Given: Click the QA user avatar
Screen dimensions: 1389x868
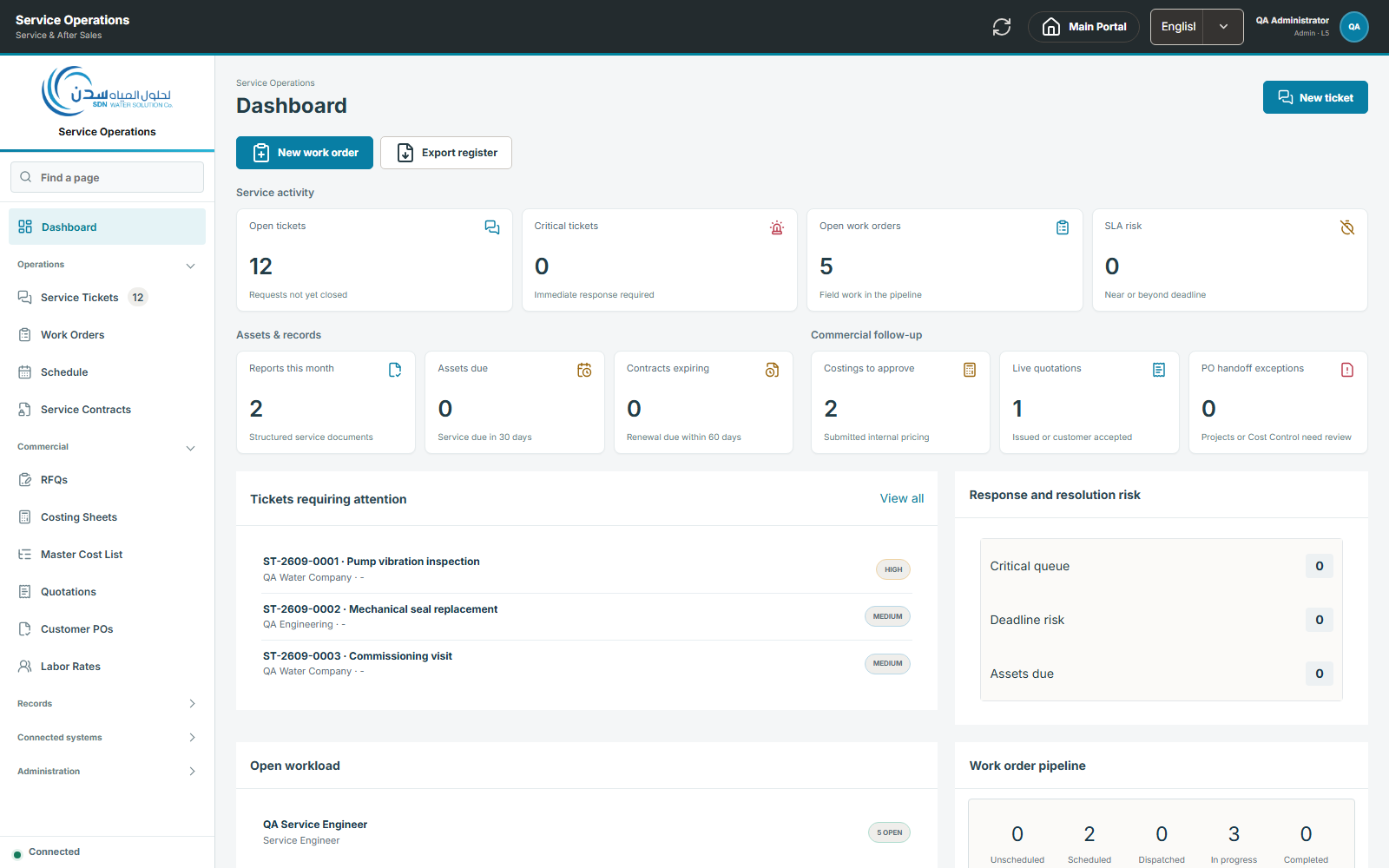Looking at the screenshot, I should coord(1354,27).
